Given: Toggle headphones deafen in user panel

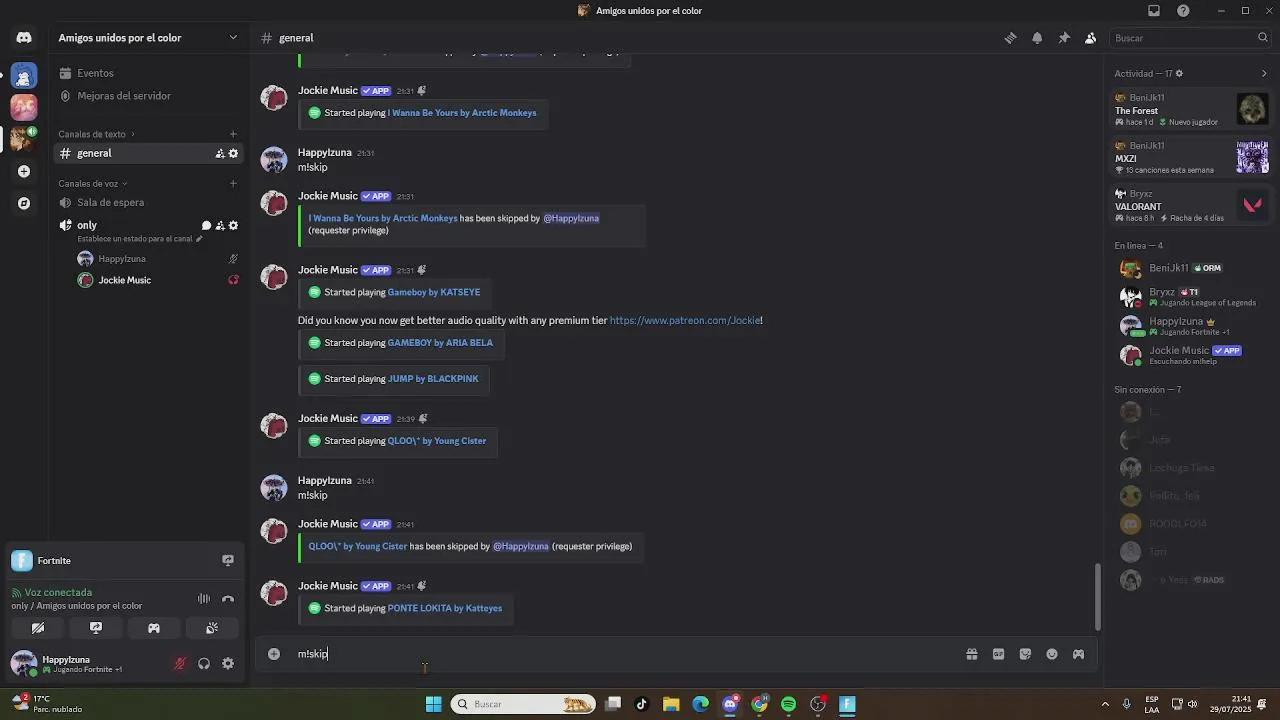Looking at the screenshot, I should (204, 664).
